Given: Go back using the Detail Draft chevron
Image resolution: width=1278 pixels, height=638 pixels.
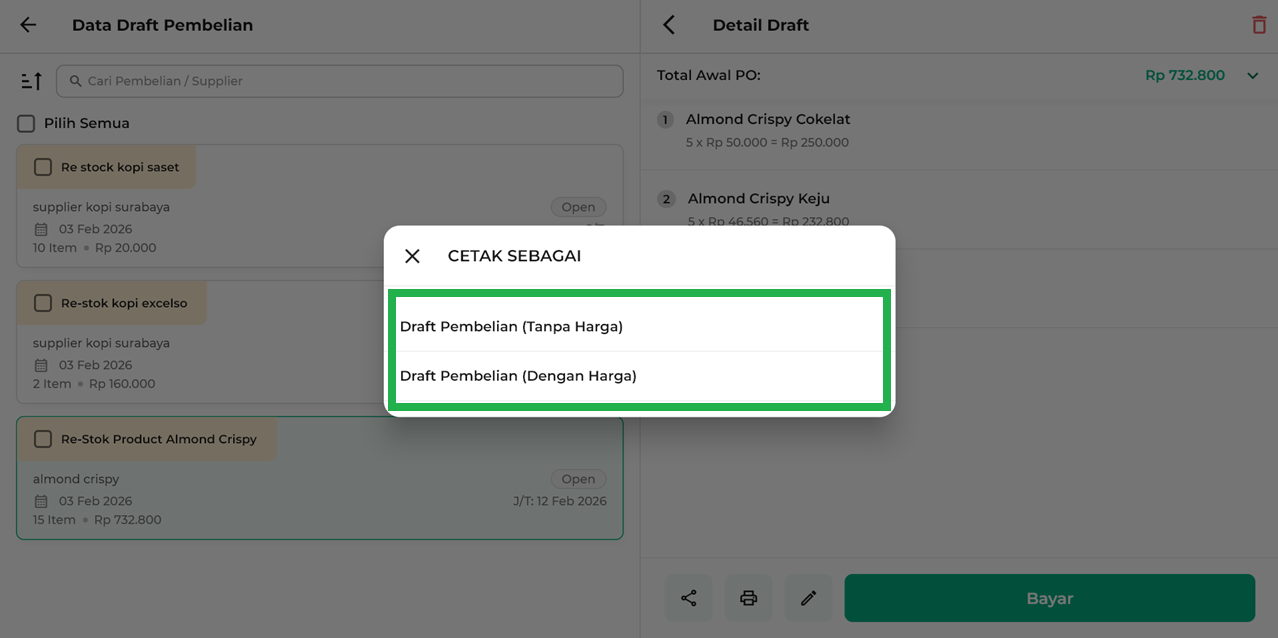Looking at the screenshot, I should pyautogui.click(x=669, y=25).
